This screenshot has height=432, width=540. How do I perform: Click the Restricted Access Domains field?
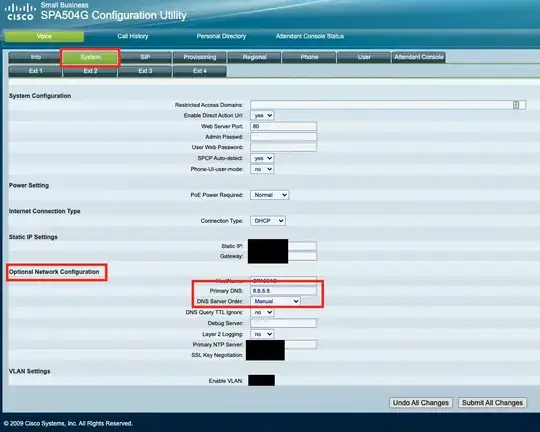point(388,105)
